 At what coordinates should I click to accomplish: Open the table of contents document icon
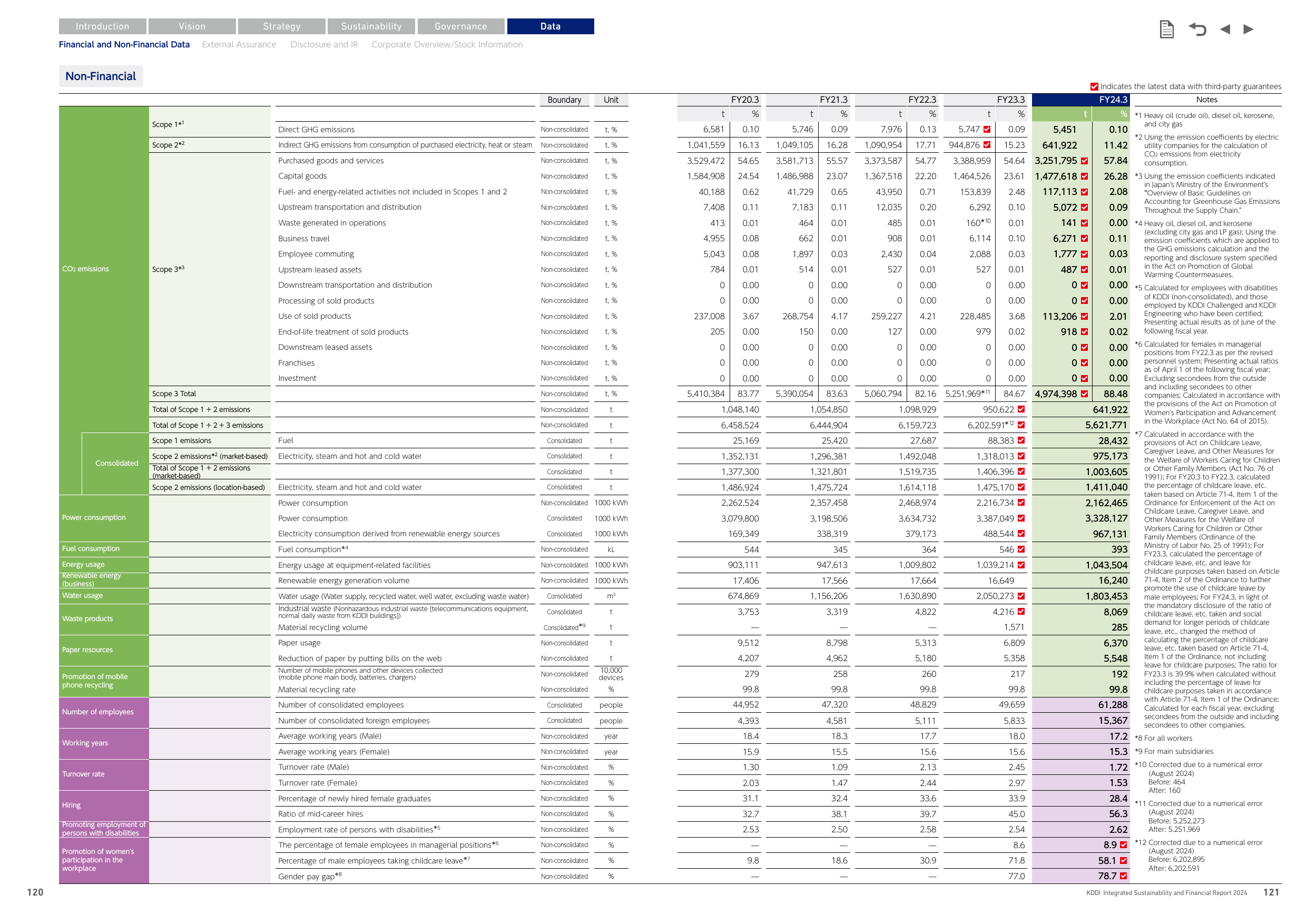point(1166,29)
